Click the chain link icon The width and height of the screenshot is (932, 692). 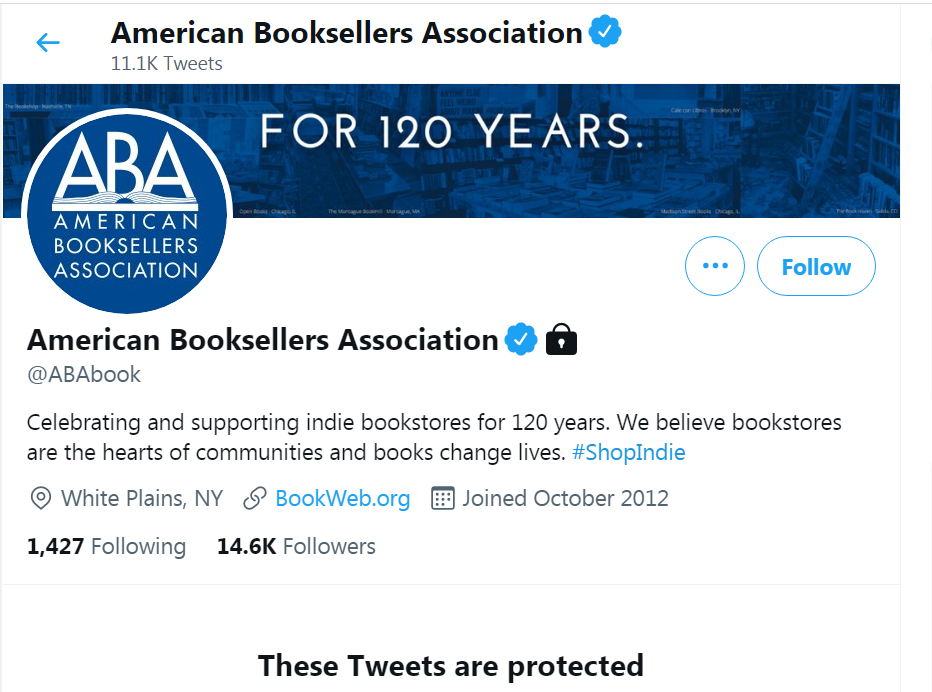(x=255, y=498)
